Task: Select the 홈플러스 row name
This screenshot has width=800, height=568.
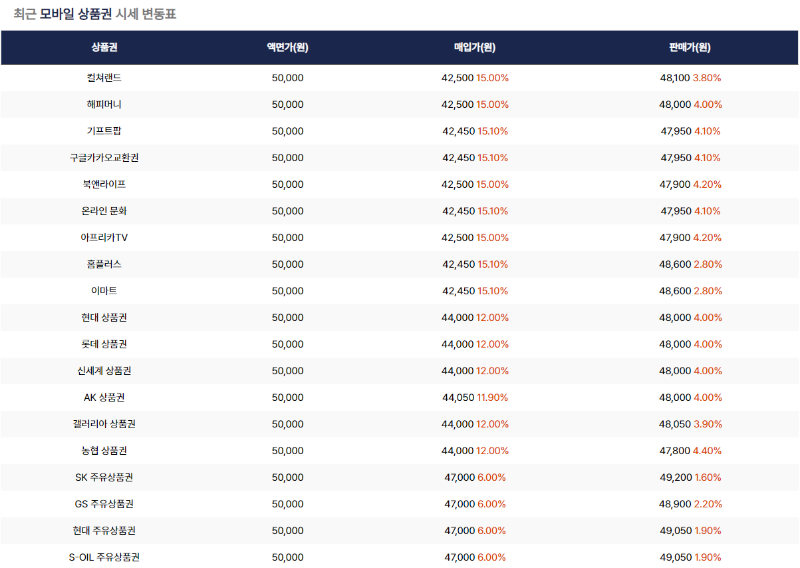Action: [x=104, y=264]
